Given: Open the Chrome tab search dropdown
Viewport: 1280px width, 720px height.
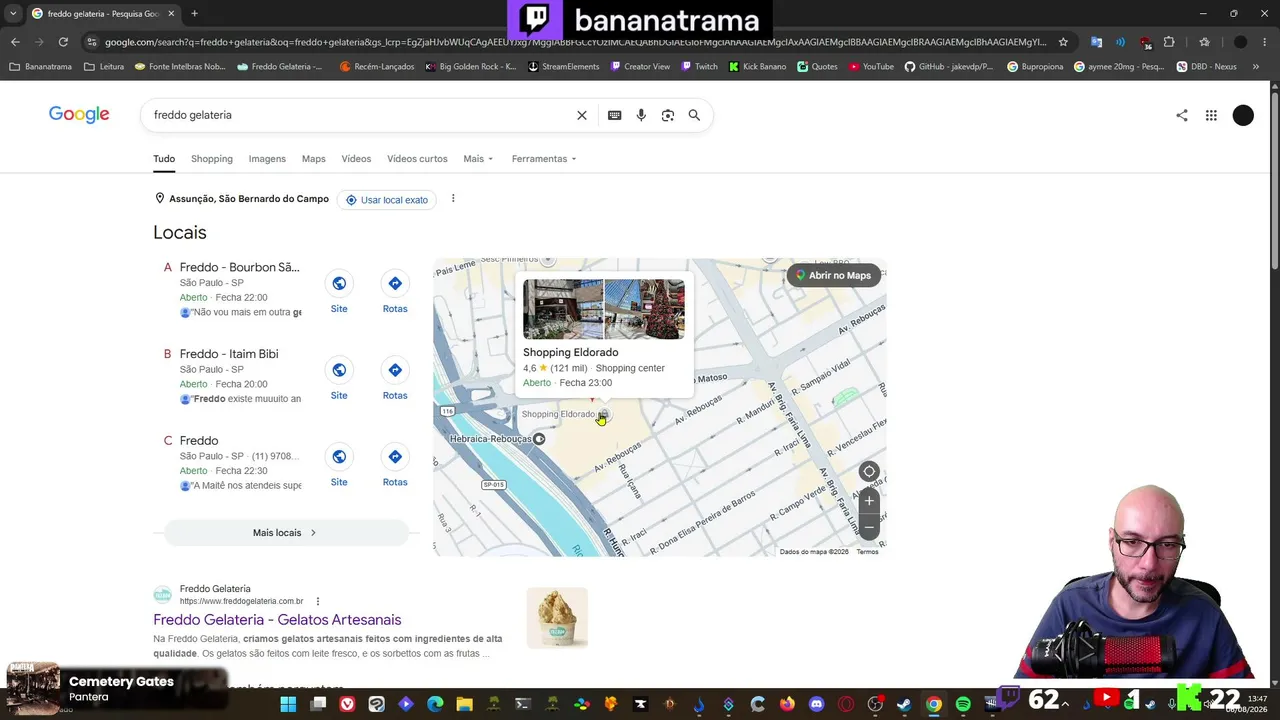Looking at the screenshot, I should tap(13, 14).
